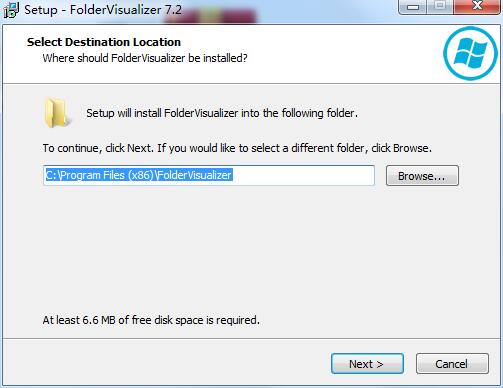The height and width of the screenshot is (388, 503).
Task: Click empty space right of path text in field
Action: 303,175
